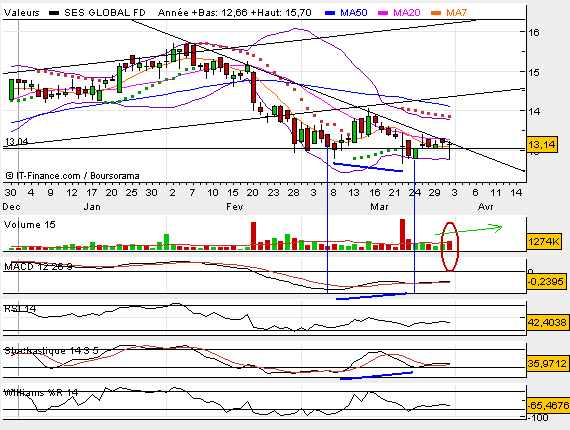570x430 pixels.
Task: Click the 'Volume 15' panel label
Action: pos(30,225)
